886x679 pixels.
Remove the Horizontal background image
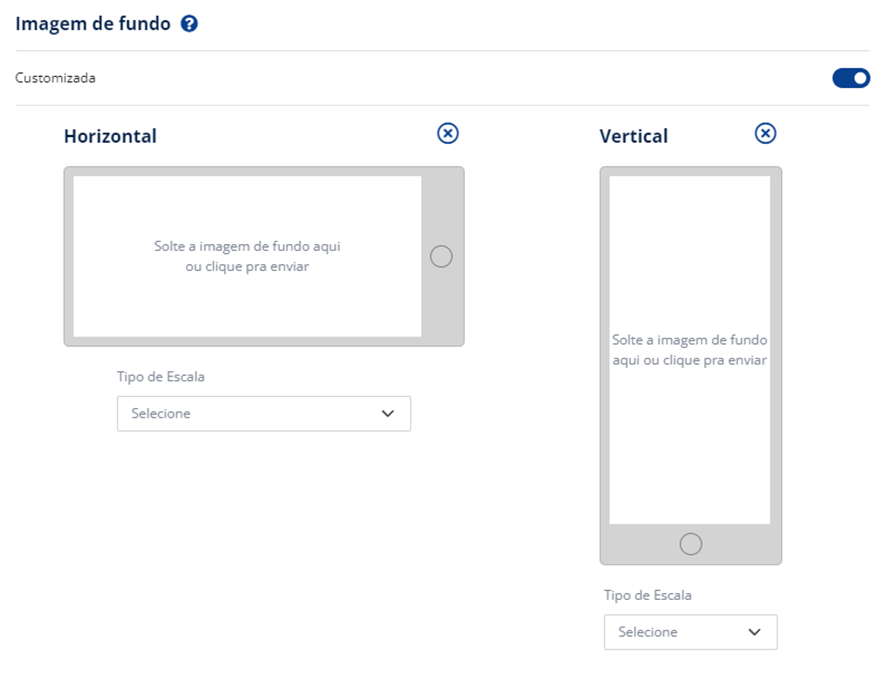click(x=448, y=133)
